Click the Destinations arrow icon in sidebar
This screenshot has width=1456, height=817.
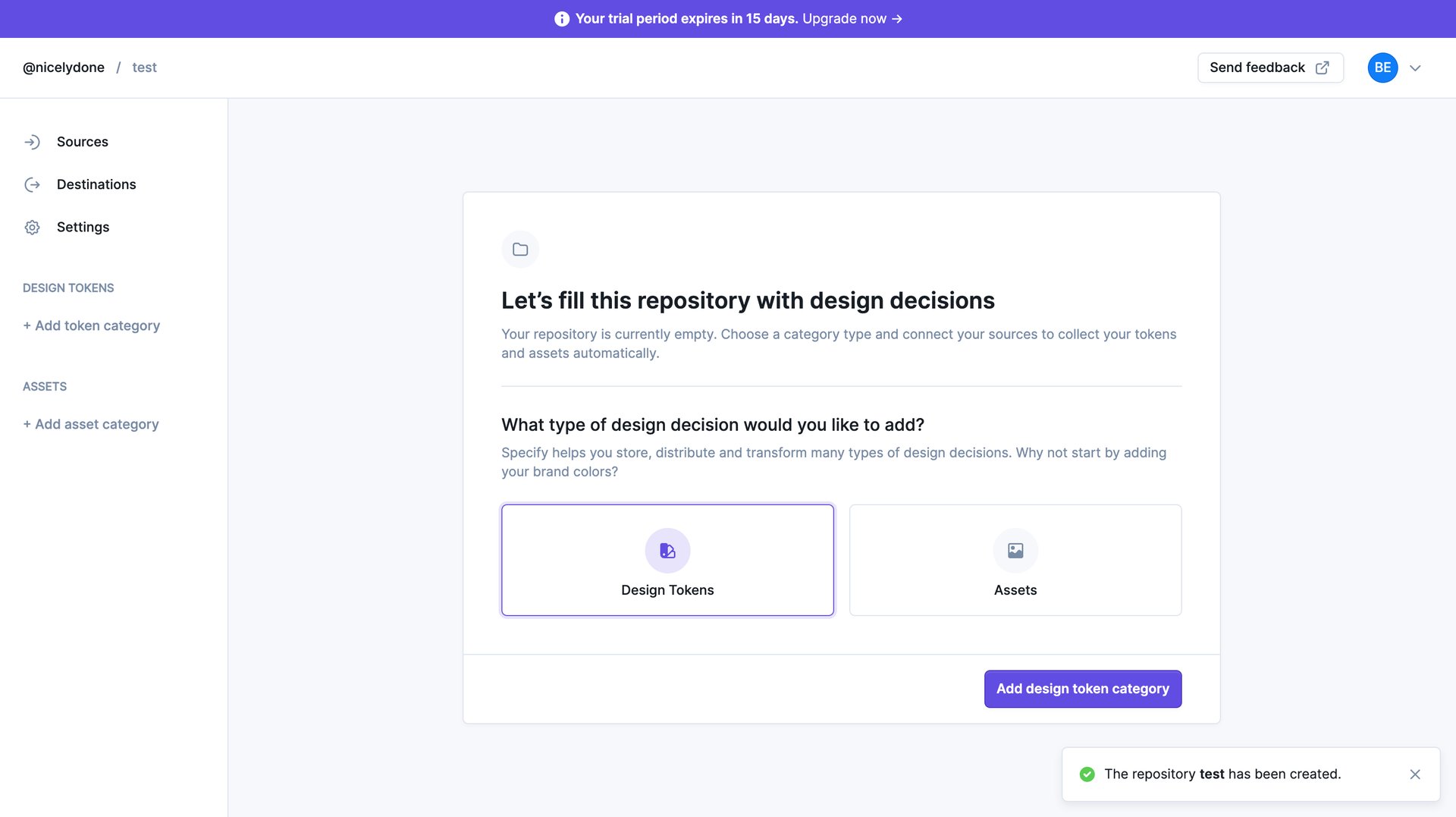click(32, 184)
